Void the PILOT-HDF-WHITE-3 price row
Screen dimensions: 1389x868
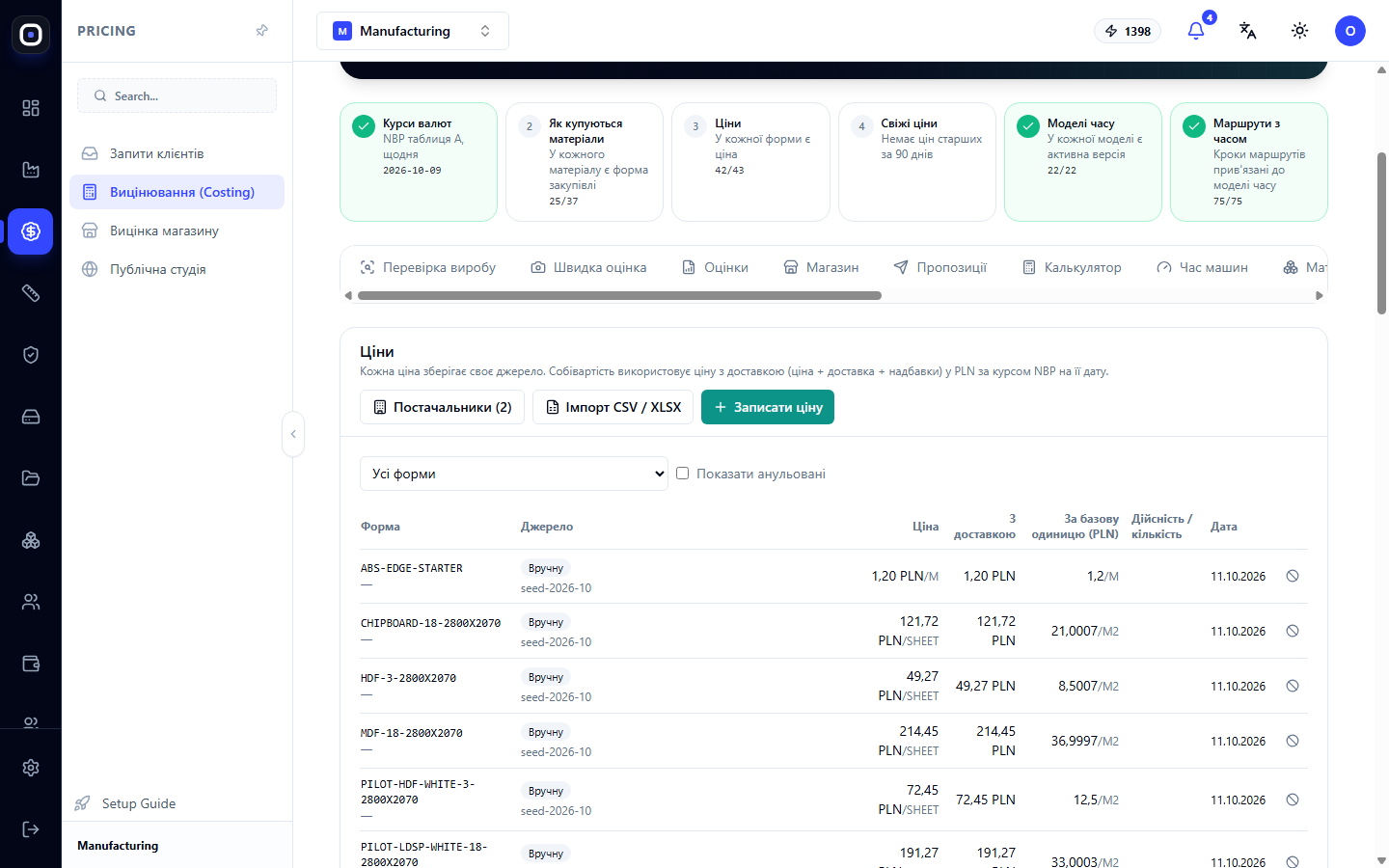click(1293, 800)
